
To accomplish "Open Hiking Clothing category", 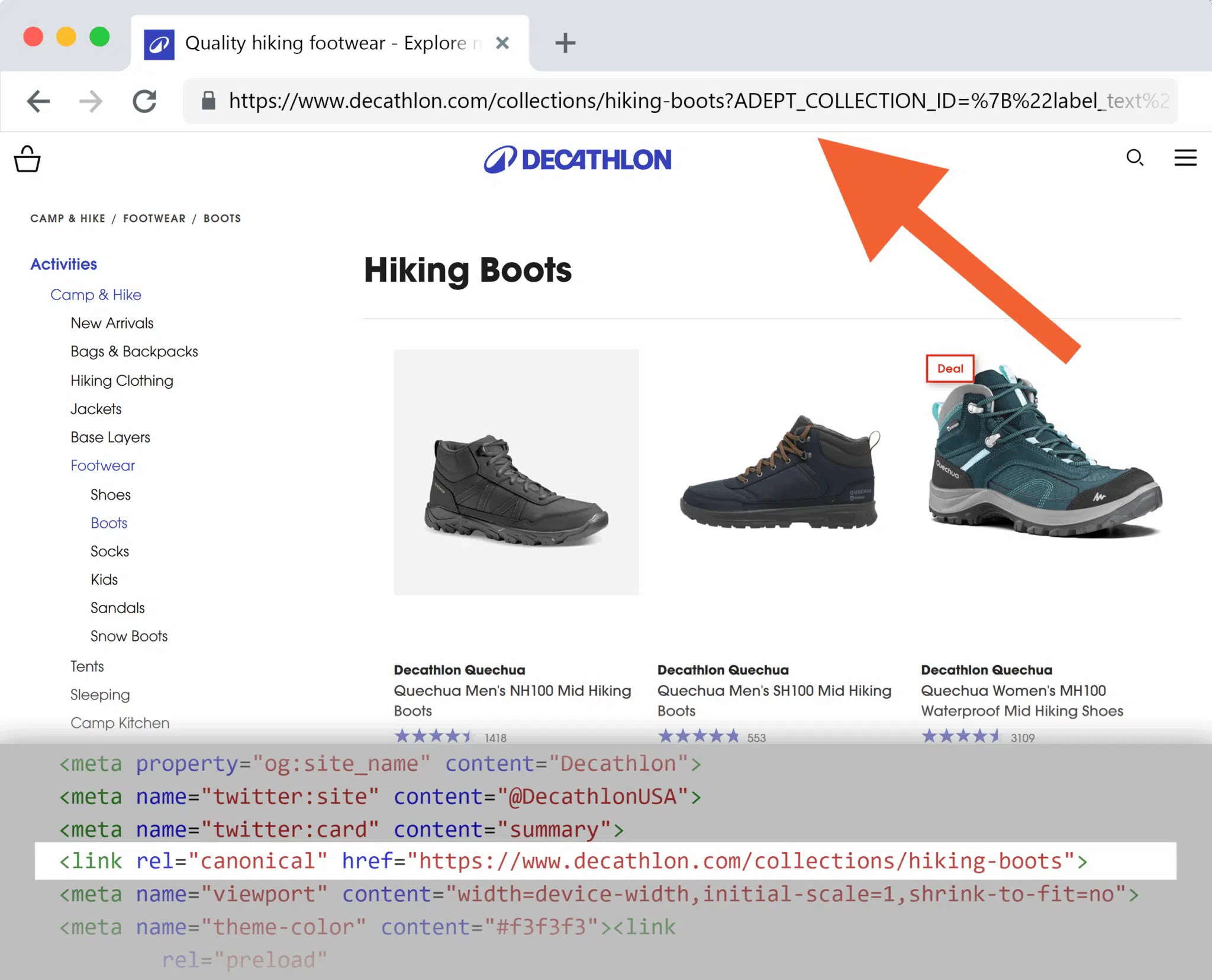I will [122, 381].
